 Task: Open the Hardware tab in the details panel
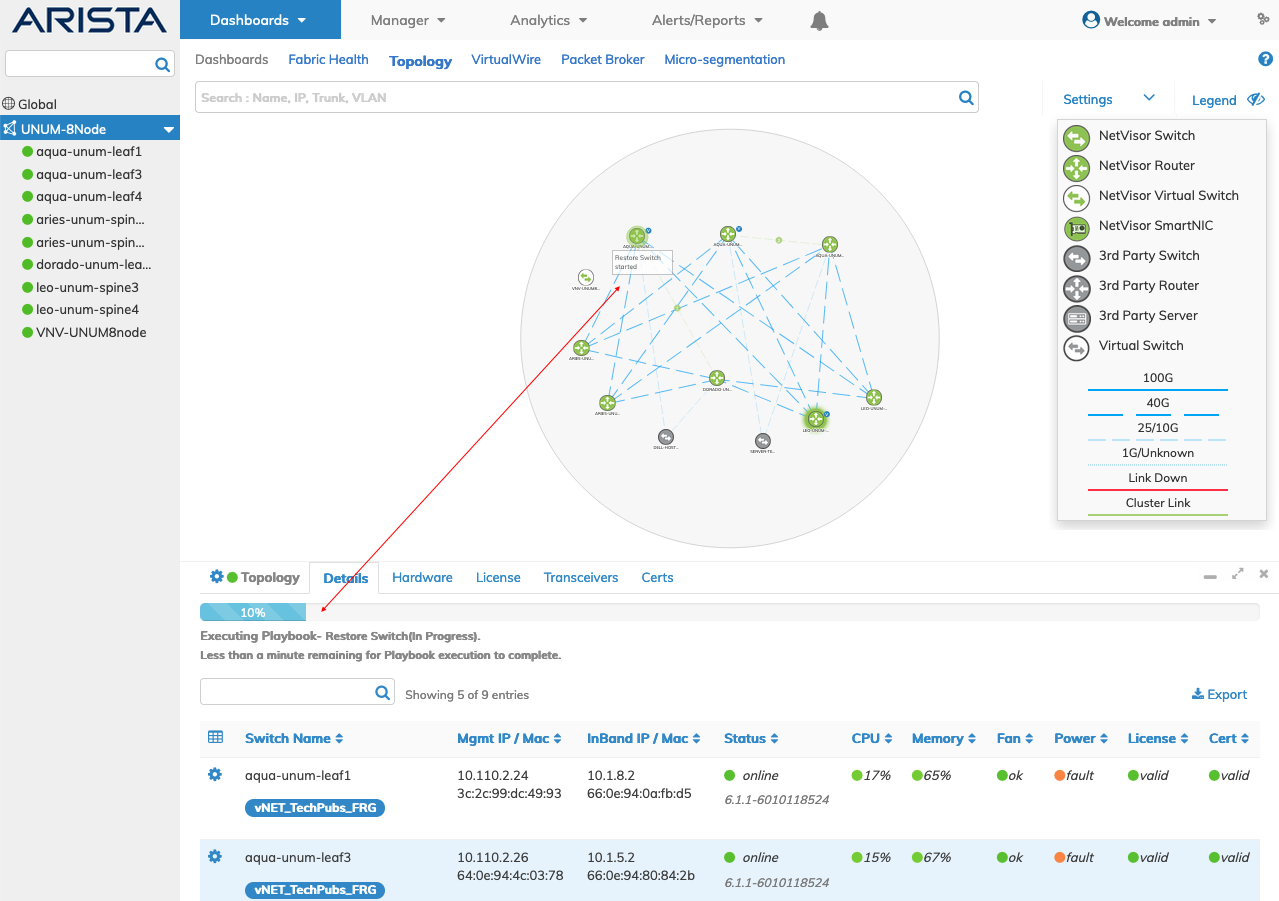422,577
